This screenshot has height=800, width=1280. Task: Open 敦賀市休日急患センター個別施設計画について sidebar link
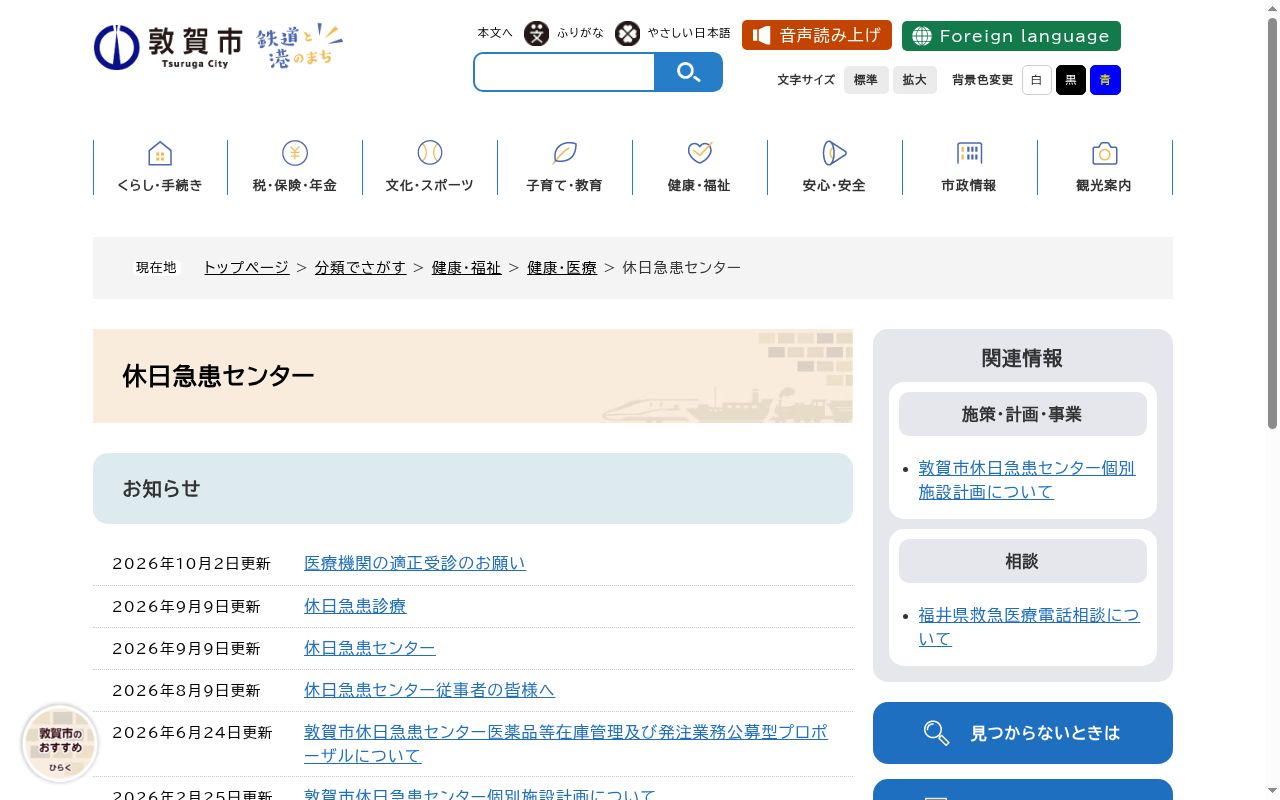(1027, 480)
